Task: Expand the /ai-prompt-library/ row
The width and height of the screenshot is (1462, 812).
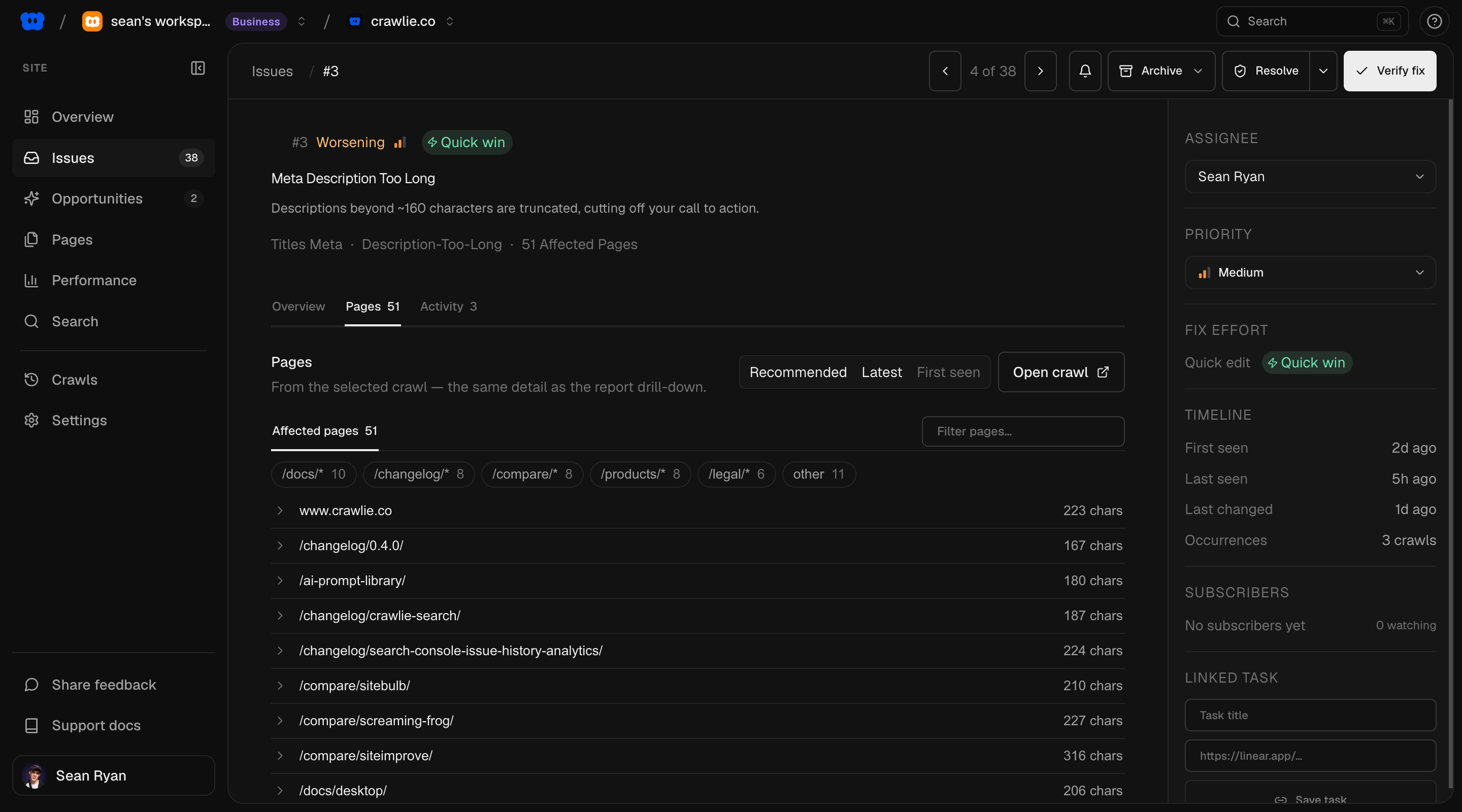Action: (x=280, y=581)
